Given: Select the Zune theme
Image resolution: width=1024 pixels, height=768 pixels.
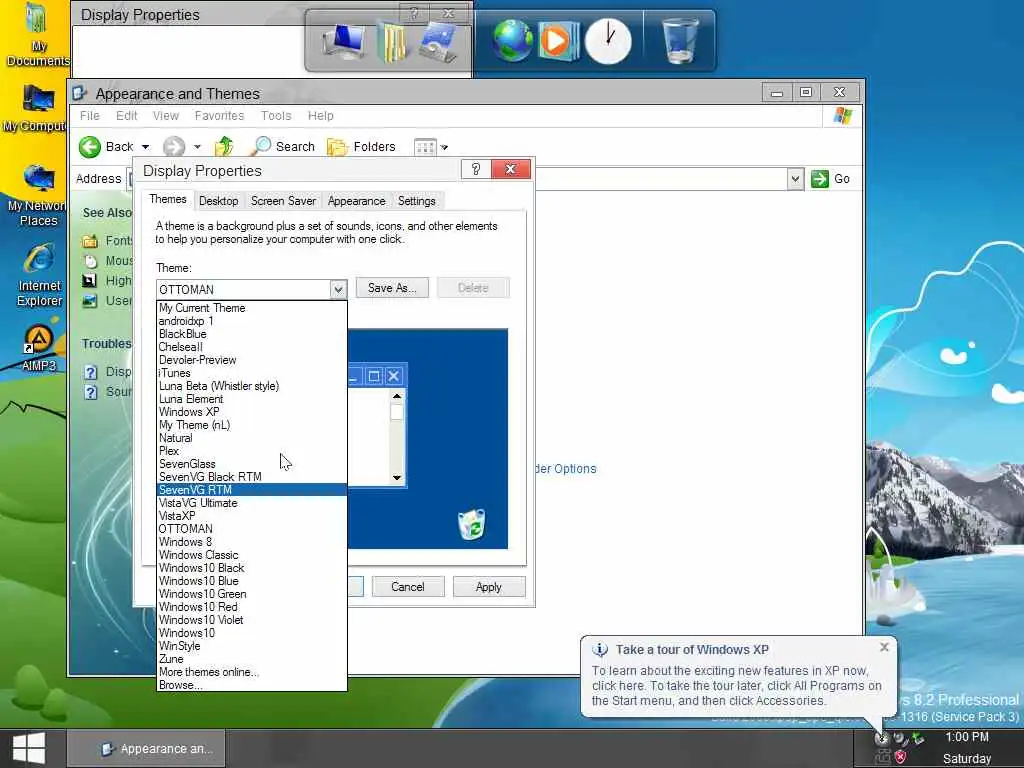Looking at the screenshot, I should pyautogui.click(x=252, y=659).
